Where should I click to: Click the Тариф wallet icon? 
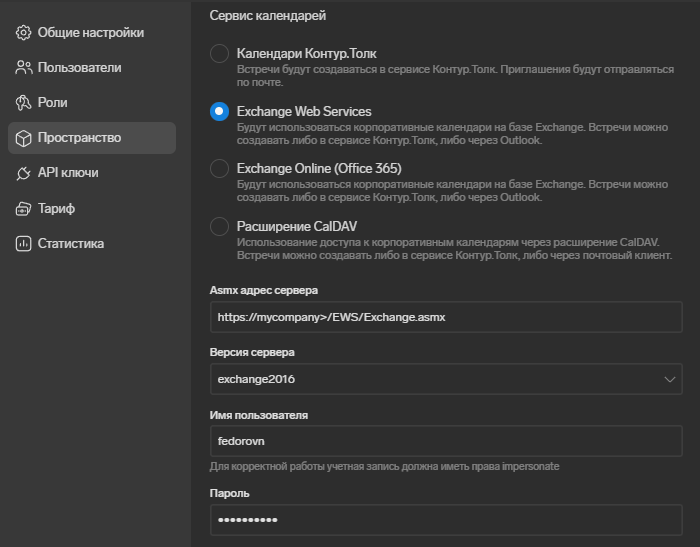tap(24, 209)
